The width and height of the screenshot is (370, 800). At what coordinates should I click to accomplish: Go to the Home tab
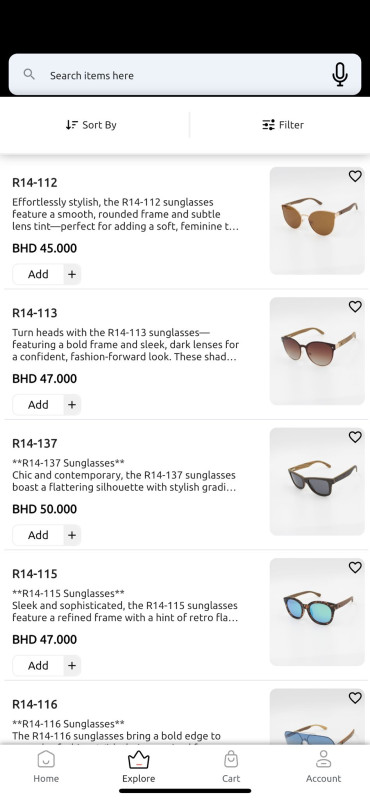click(46, 766)
